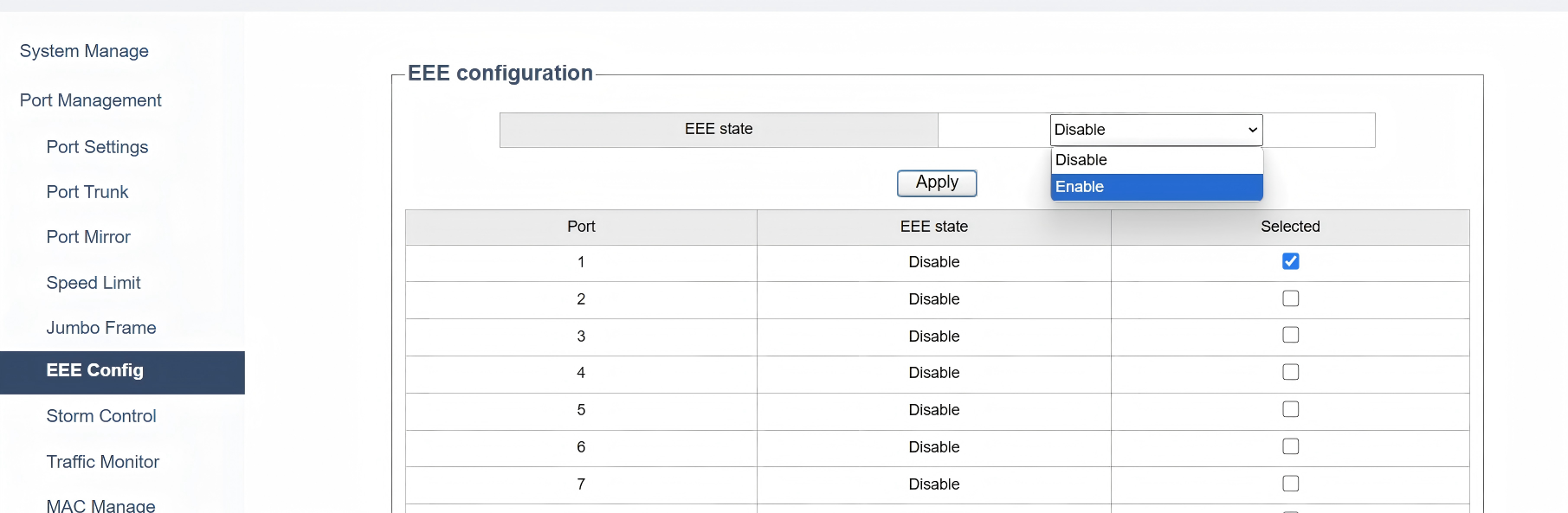
Task: Go to Port Settings page
Action: 97,147
